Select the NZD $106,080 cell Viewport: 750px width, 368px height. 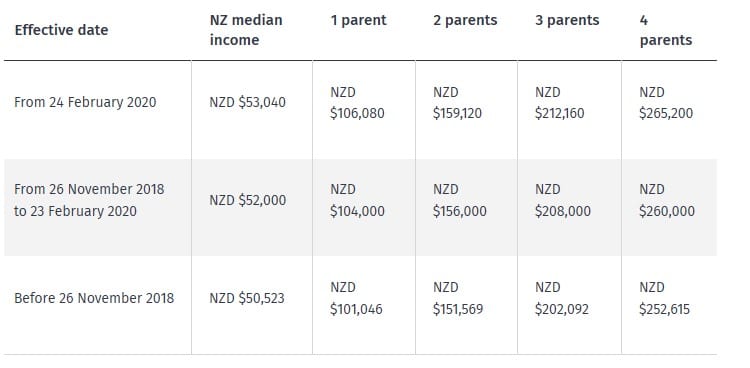click(357, 102)
